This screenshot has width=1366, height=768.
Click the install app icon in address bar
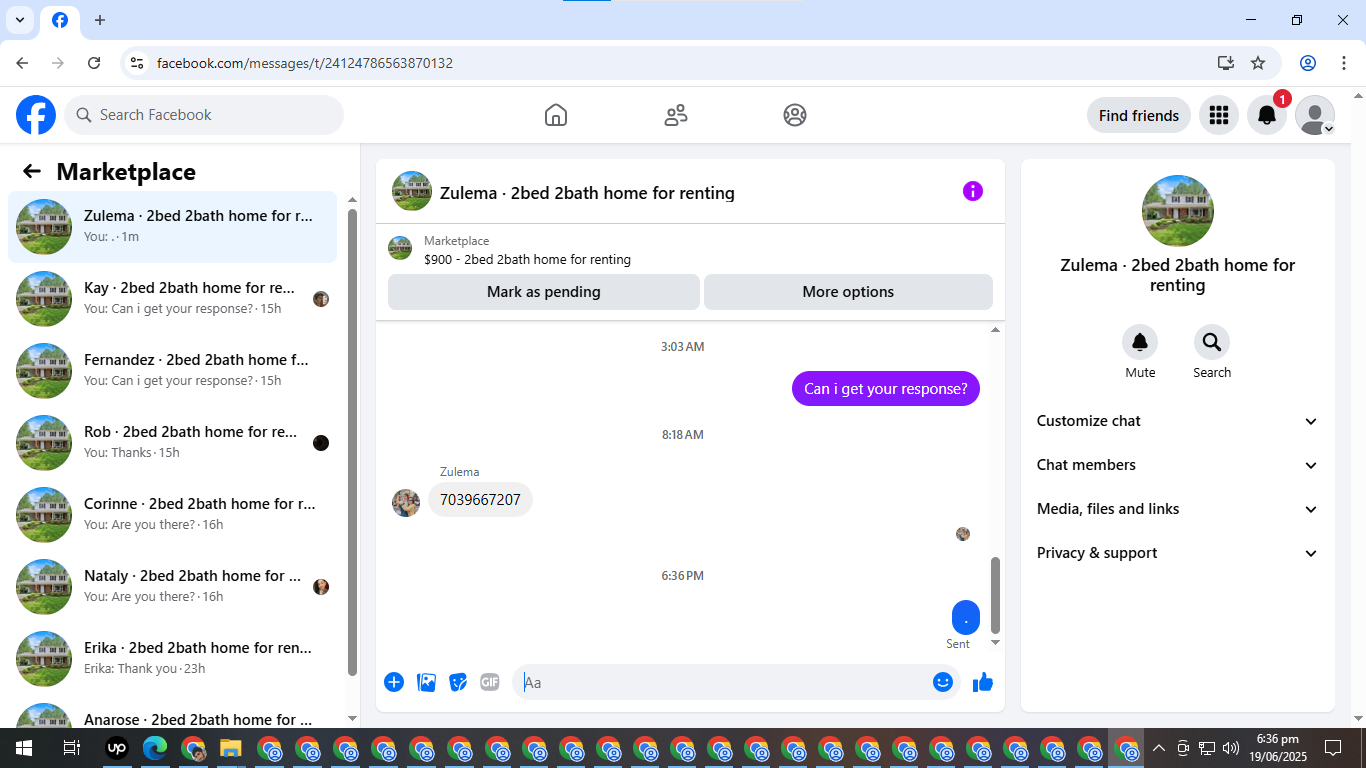click(1226, 63)
